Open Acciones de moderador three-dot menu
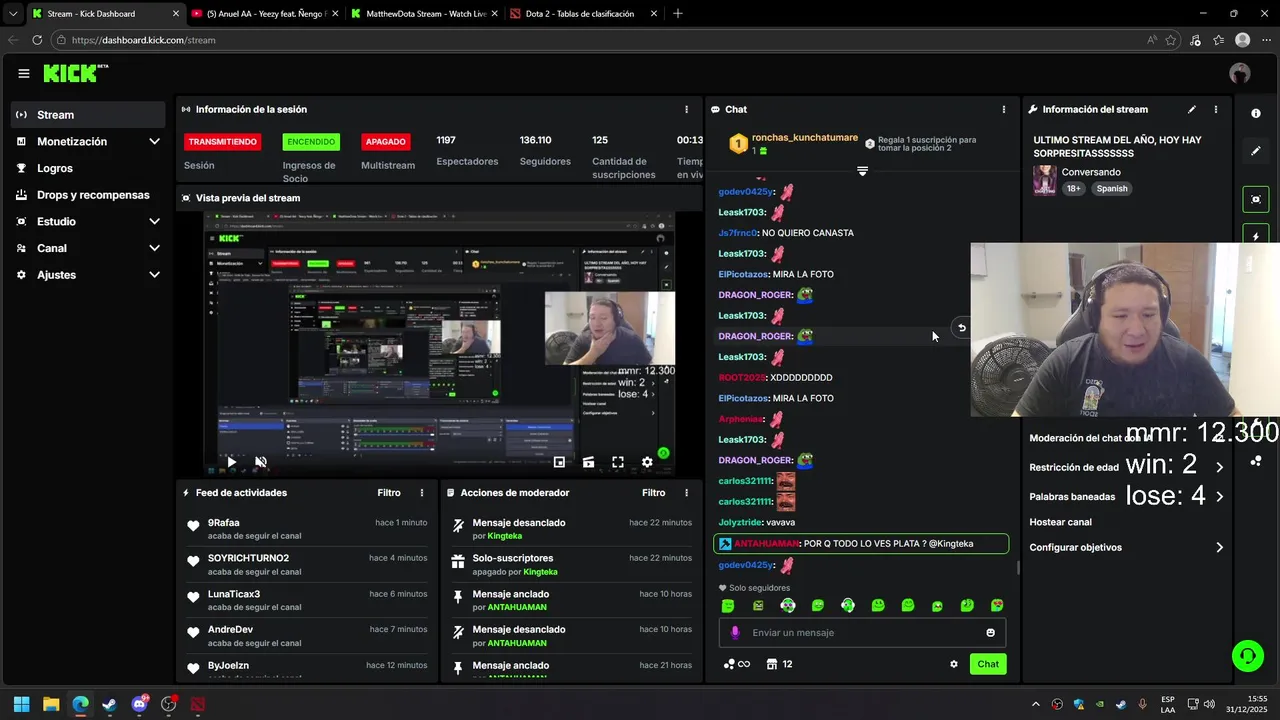This screenshot has height=720, width=1280. tap(686, 493)
